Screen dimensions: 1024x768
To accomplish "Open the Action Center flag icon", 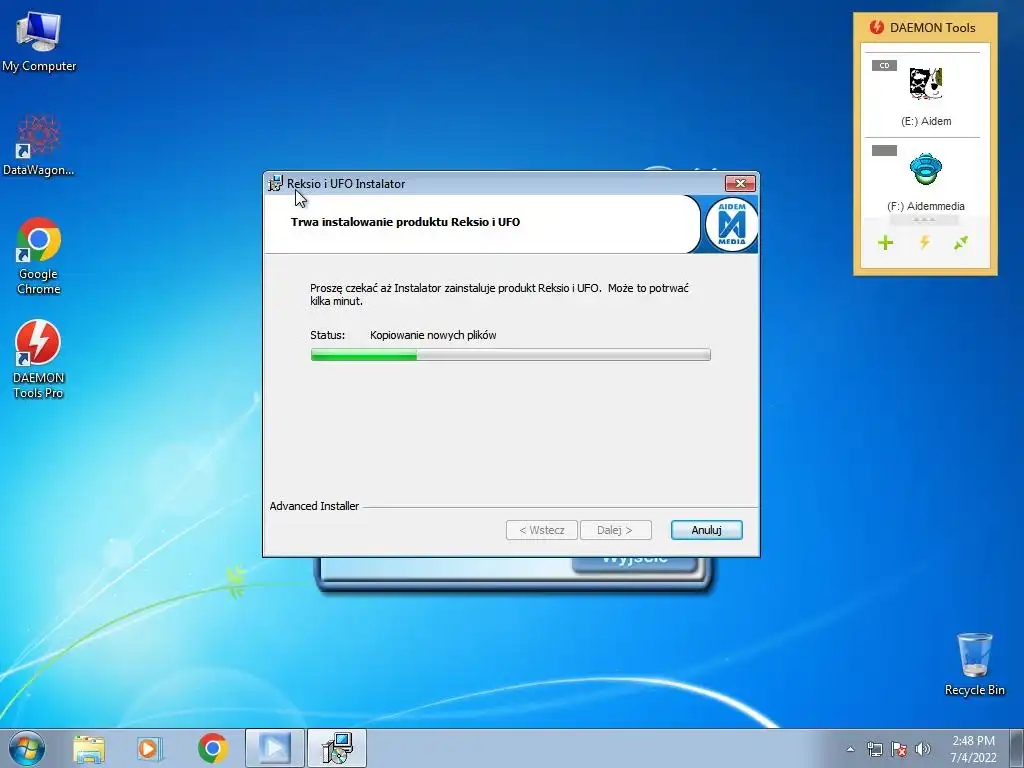I will click(x=899, y=749).
